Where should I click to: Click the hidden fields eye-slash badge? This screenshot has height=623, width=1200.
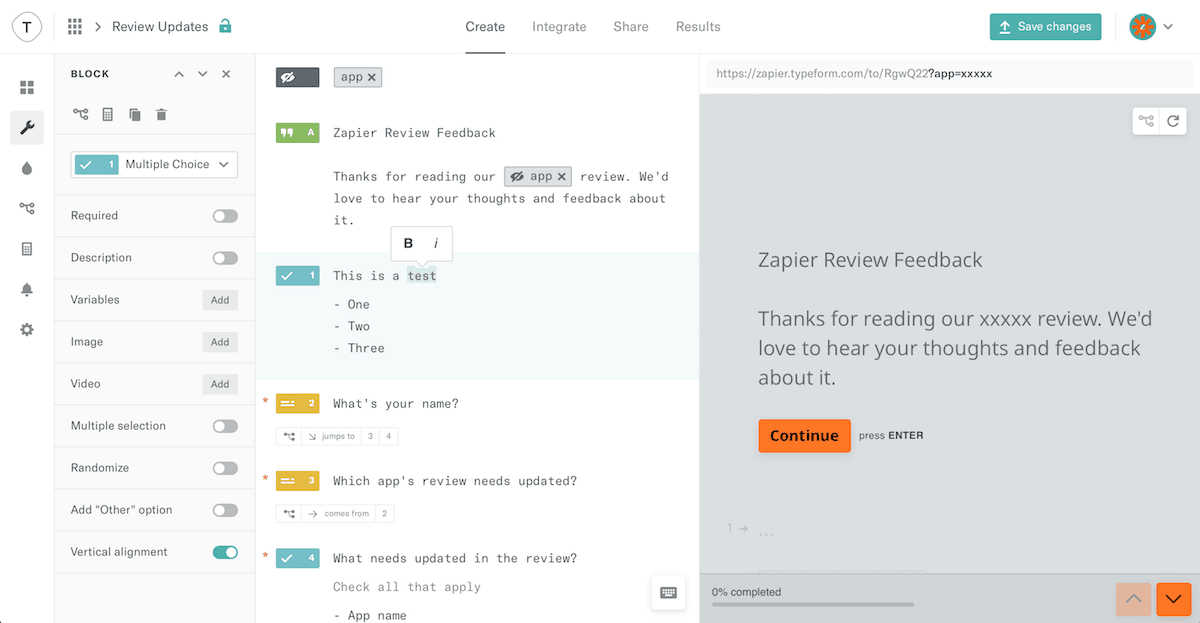click(297, 77)
